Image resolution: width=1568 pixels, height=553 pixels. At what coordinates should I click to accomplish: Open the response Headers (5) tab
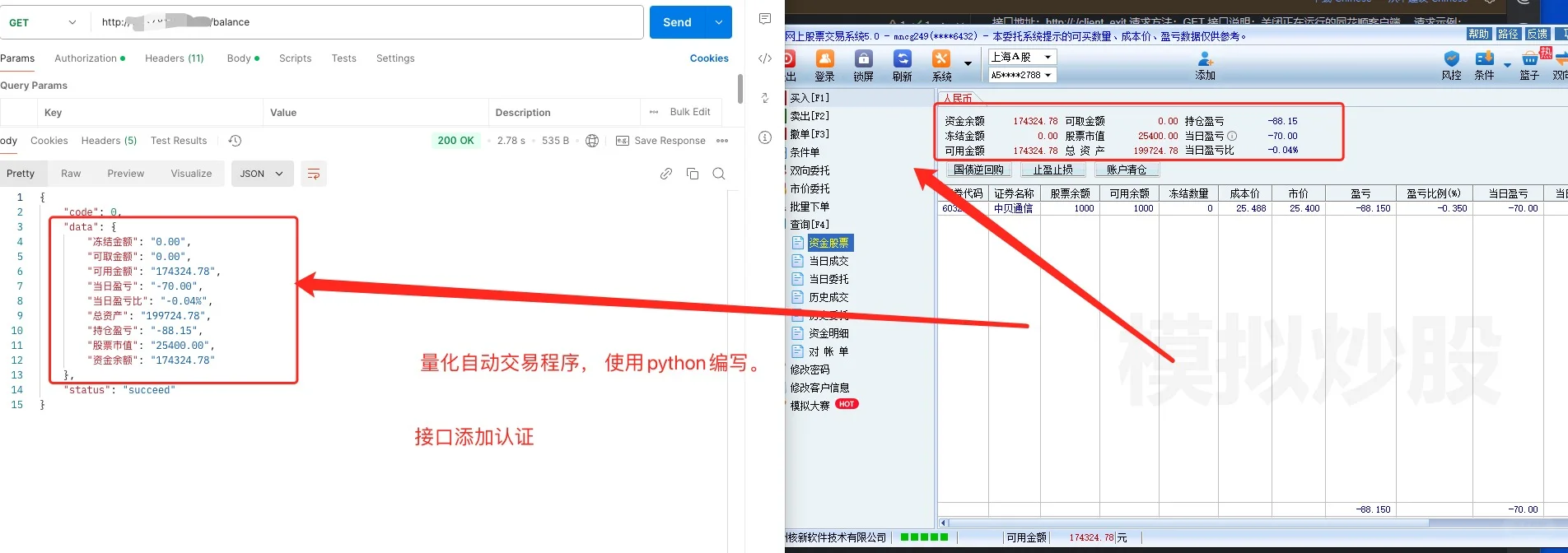pos(109,141)
